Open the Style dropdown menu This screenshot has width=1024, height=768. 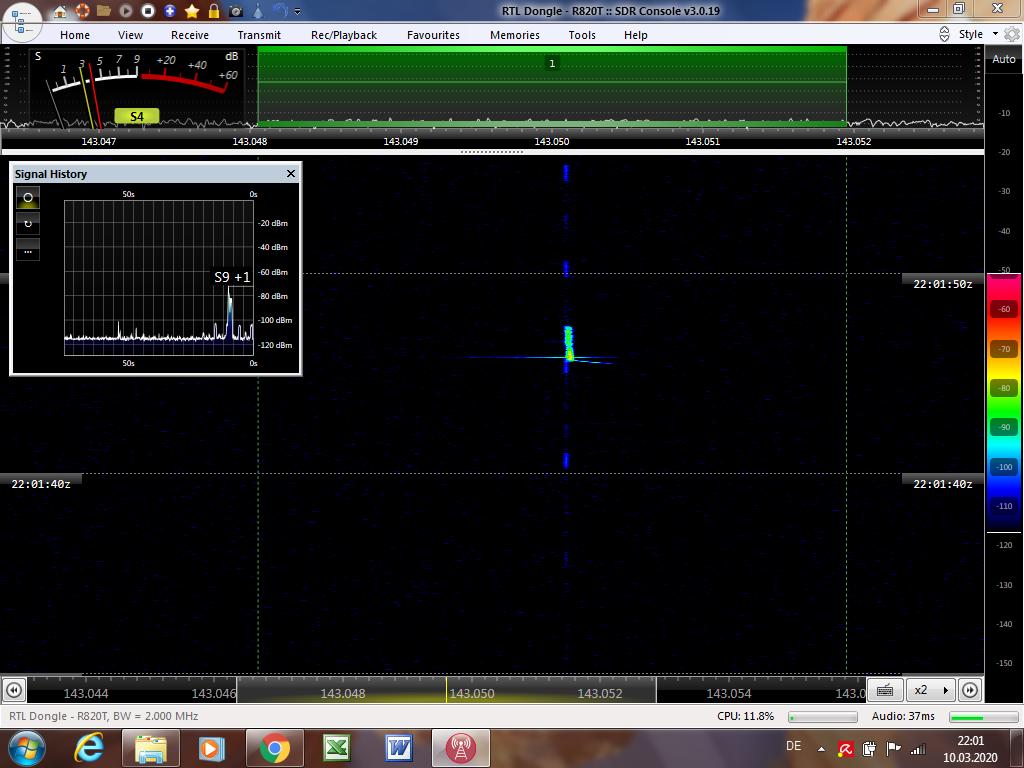[978, 34]
